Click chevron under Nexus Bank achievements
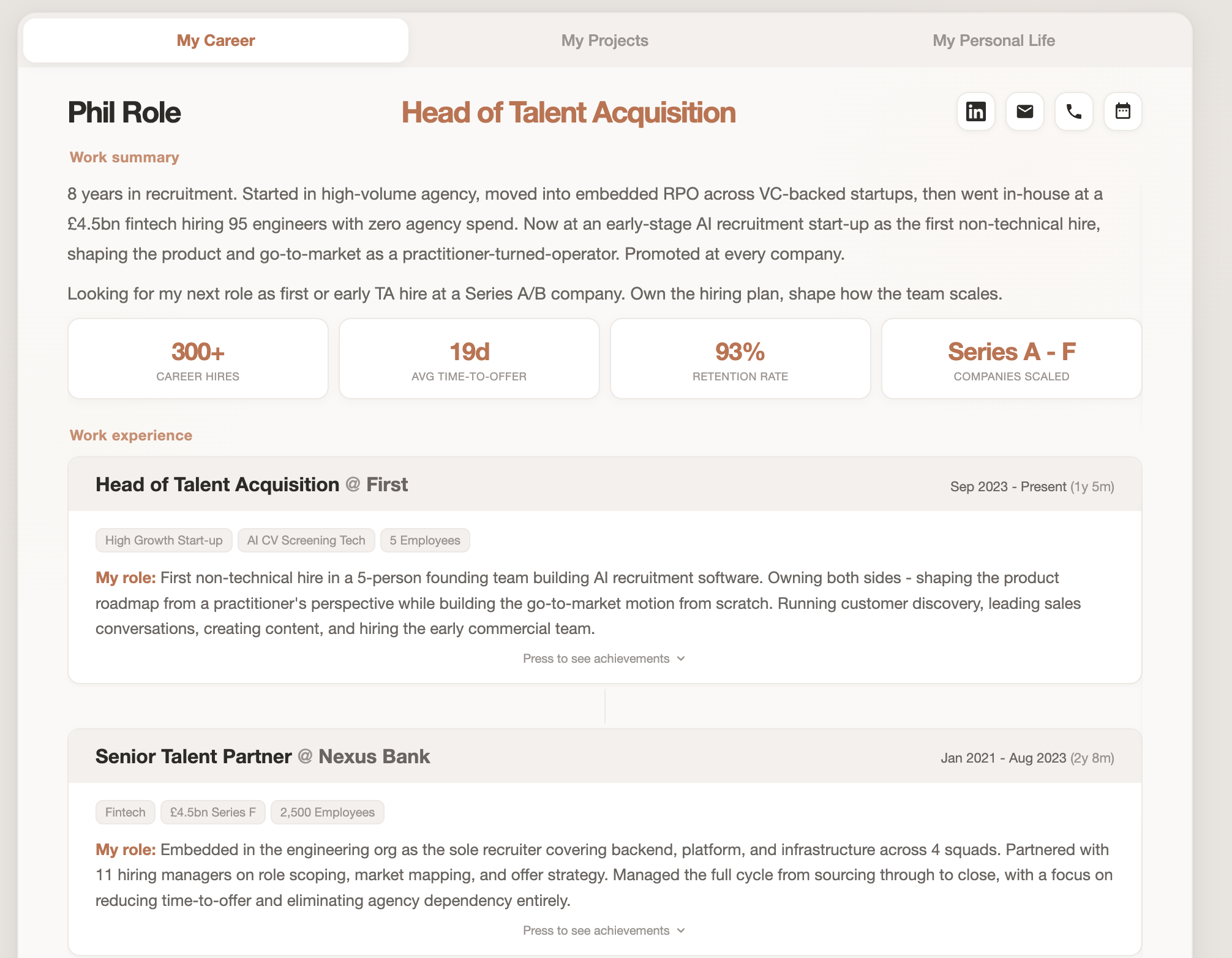1232x958 pixels. (681, 930)
